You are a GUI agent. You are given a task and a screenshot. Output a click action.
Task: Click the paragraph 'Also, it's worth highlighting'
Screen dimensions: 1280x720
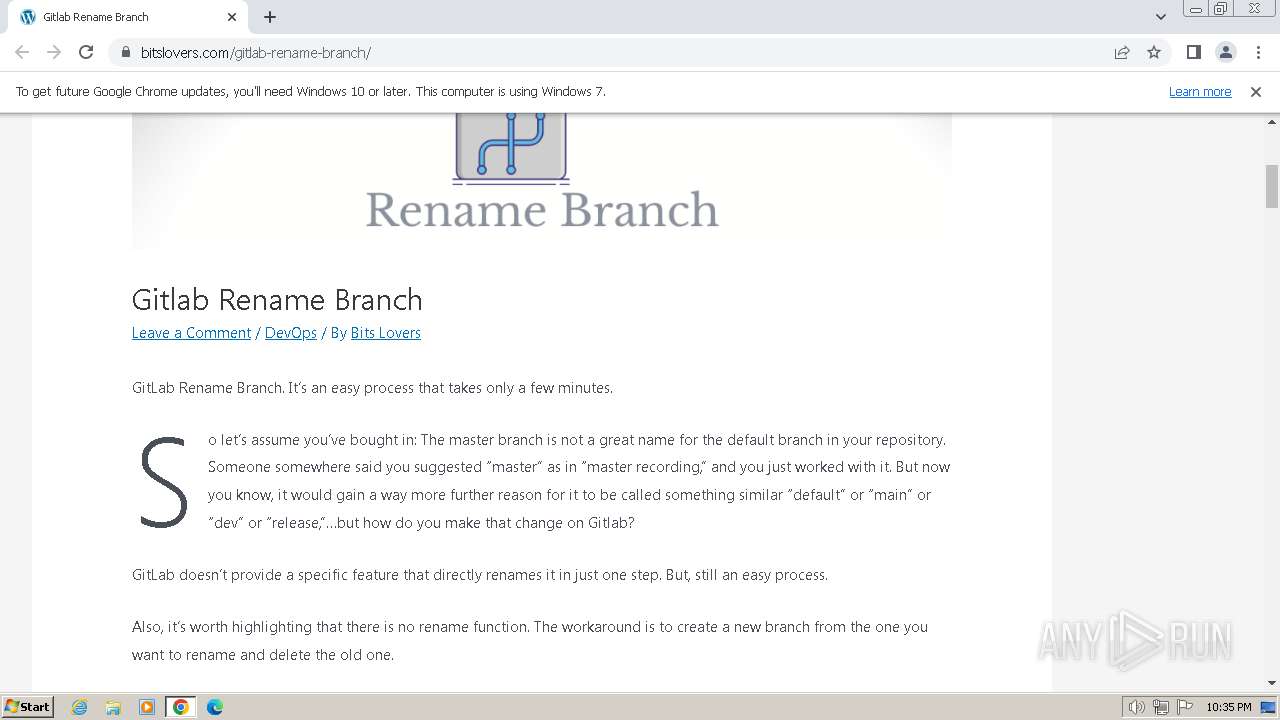[531, 641]
